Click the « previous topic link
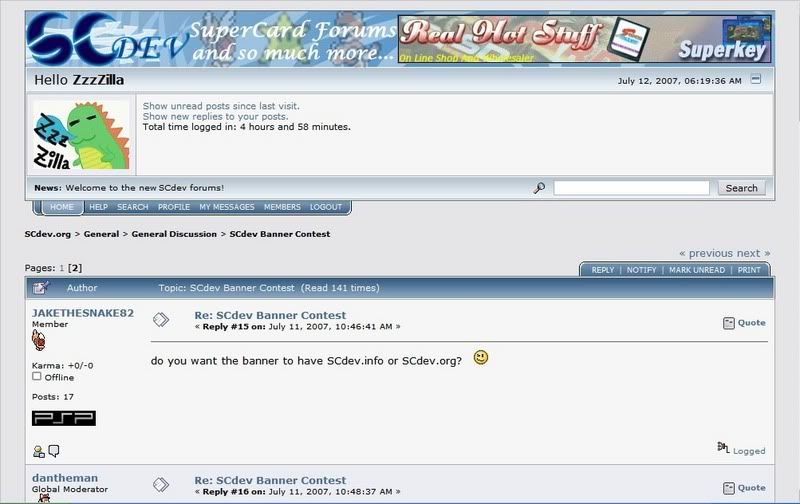Viewport: 800px width, 504px height. pos(706,253)
